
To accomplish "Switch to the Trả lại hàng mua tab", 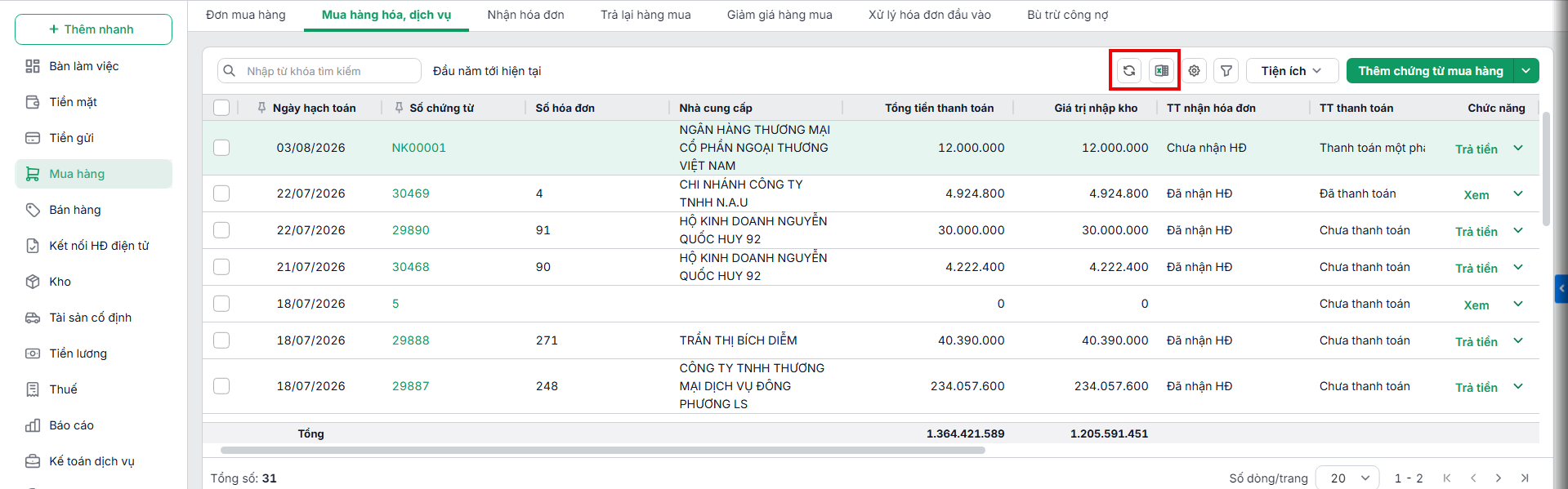I will tap(646, 15).
